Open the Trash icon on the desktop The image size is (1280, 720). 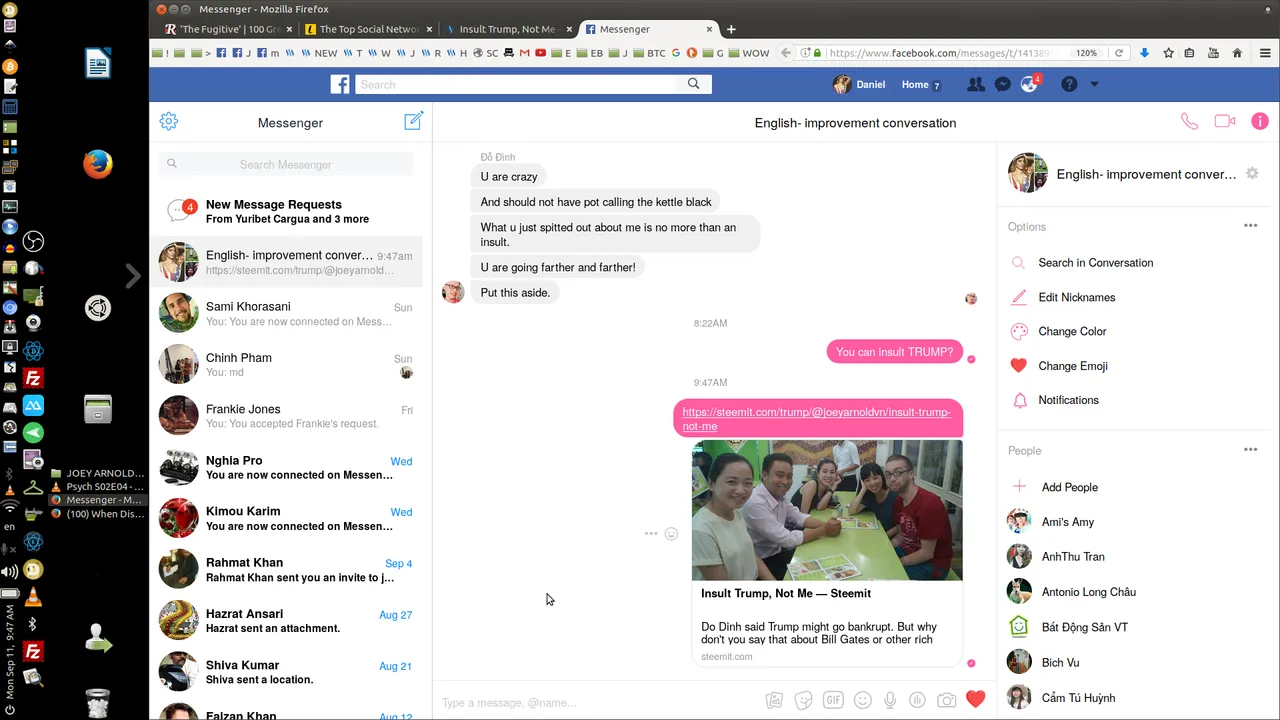(98, 703)
